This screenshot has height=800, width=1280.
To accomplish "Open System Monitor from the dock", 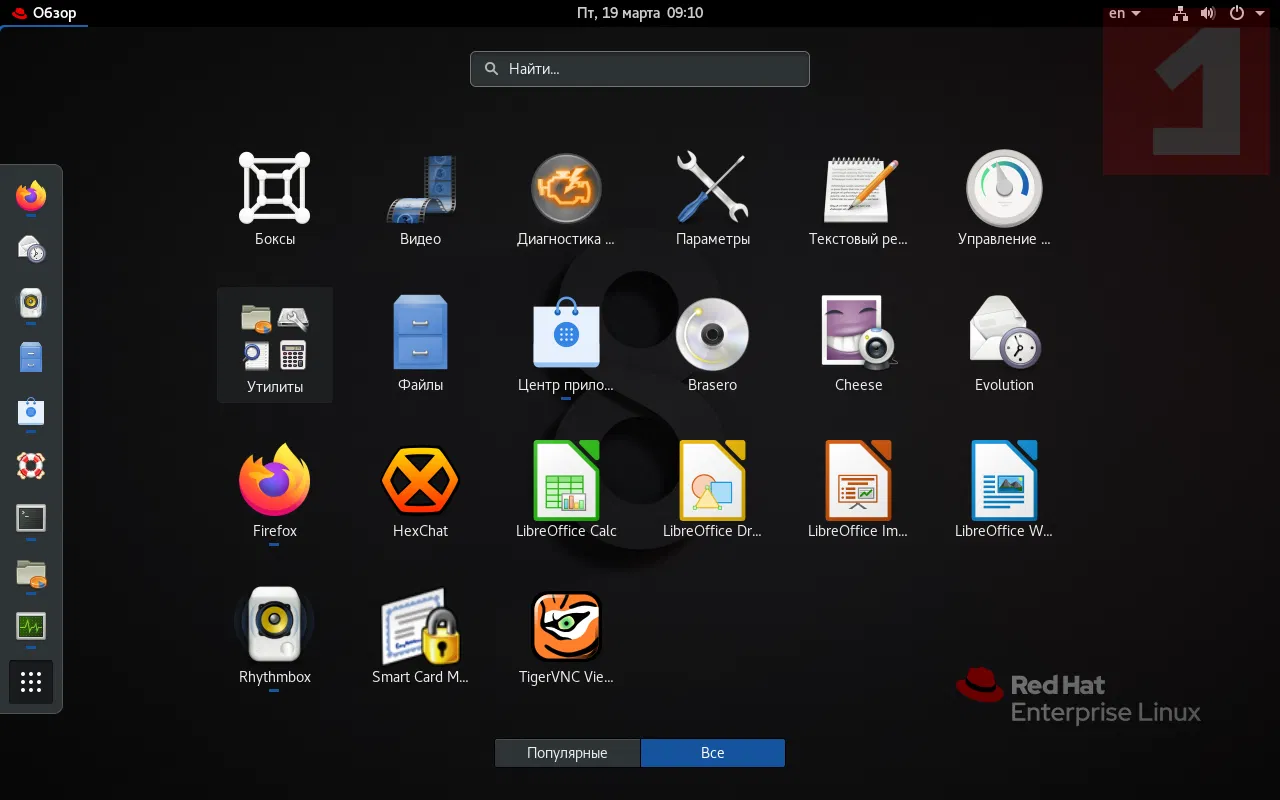I will pyautogui.click(x=31, y=627).
